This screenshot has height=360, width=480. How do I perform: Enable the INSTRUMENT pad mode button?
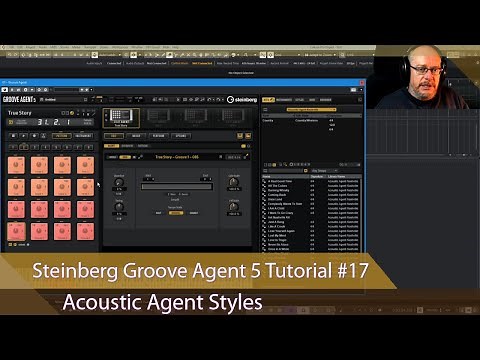83,136
